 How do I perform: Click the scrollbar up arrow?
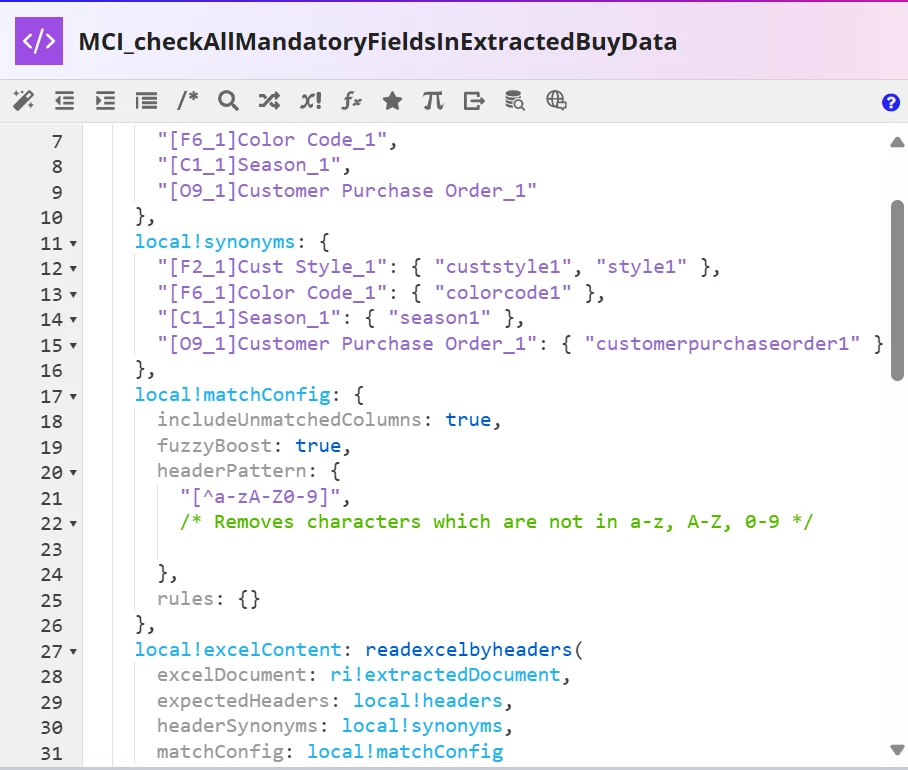pyautogui.click(x=897, y=142)
